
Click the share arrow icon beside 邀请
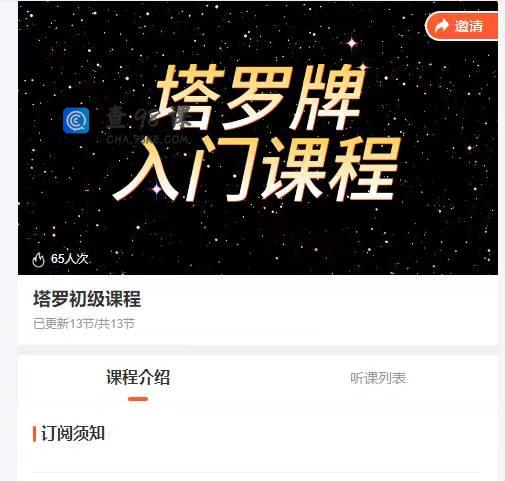pos(442,26)
